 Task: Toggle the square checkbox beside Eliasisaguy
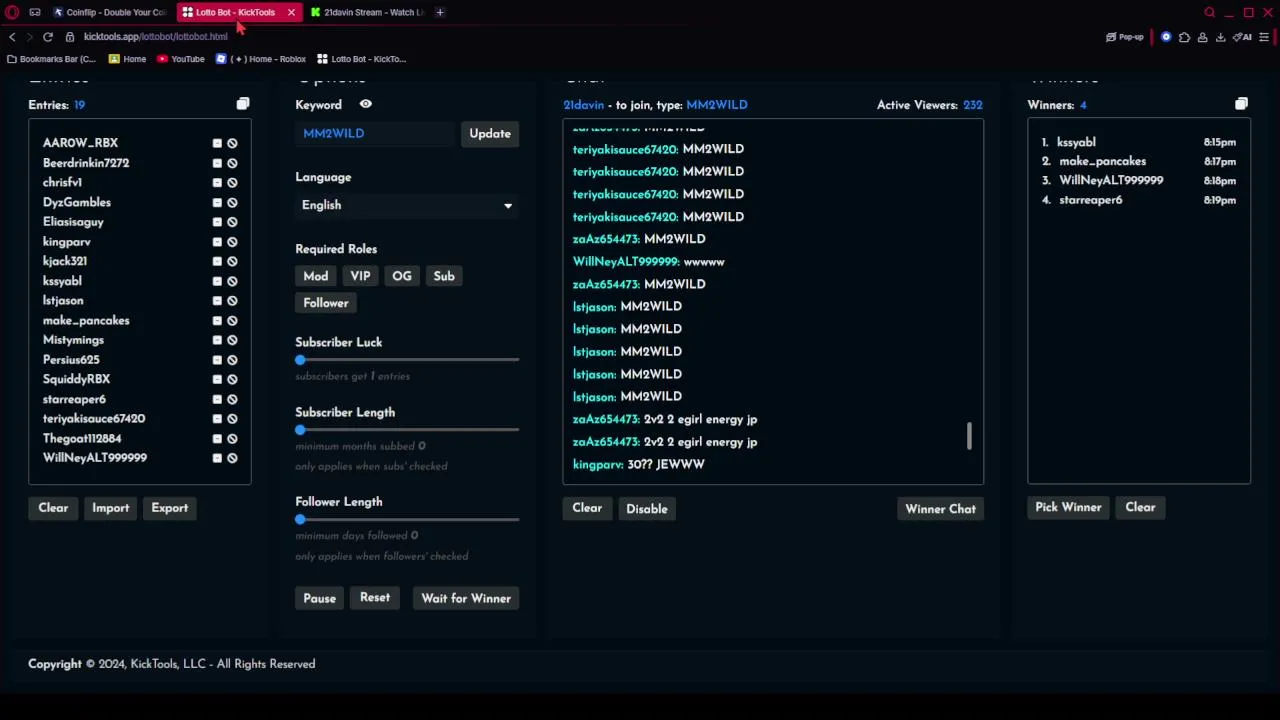tap(217, 222)
